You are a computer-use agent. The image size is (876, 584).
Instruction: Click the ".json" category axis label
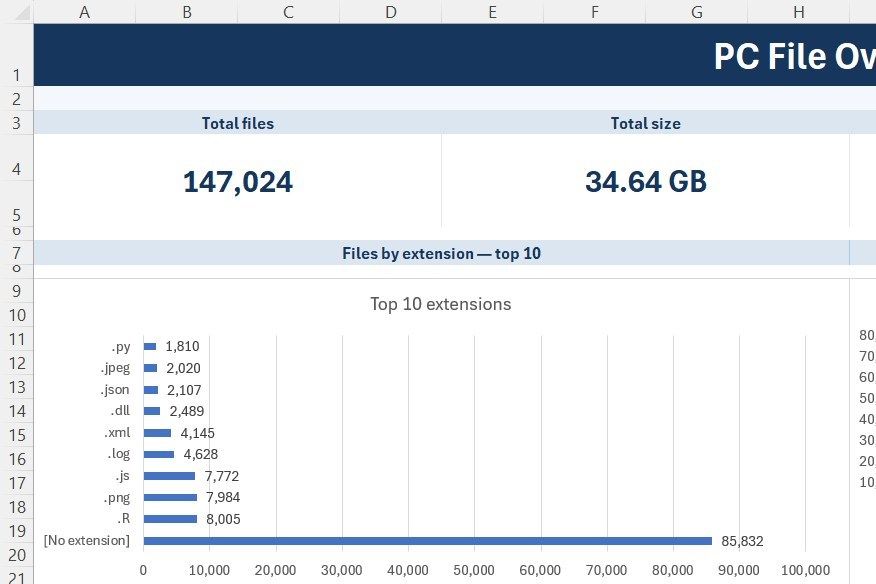(115, 390)
